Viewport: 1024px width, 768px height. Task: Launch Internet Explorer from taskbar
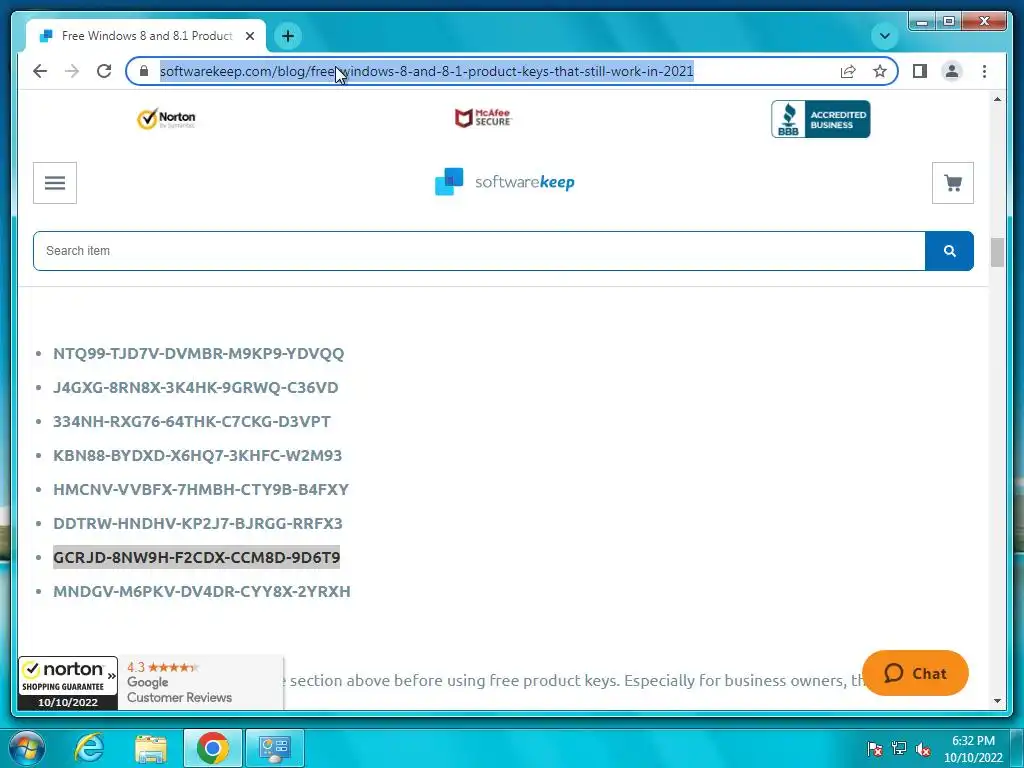89,748
